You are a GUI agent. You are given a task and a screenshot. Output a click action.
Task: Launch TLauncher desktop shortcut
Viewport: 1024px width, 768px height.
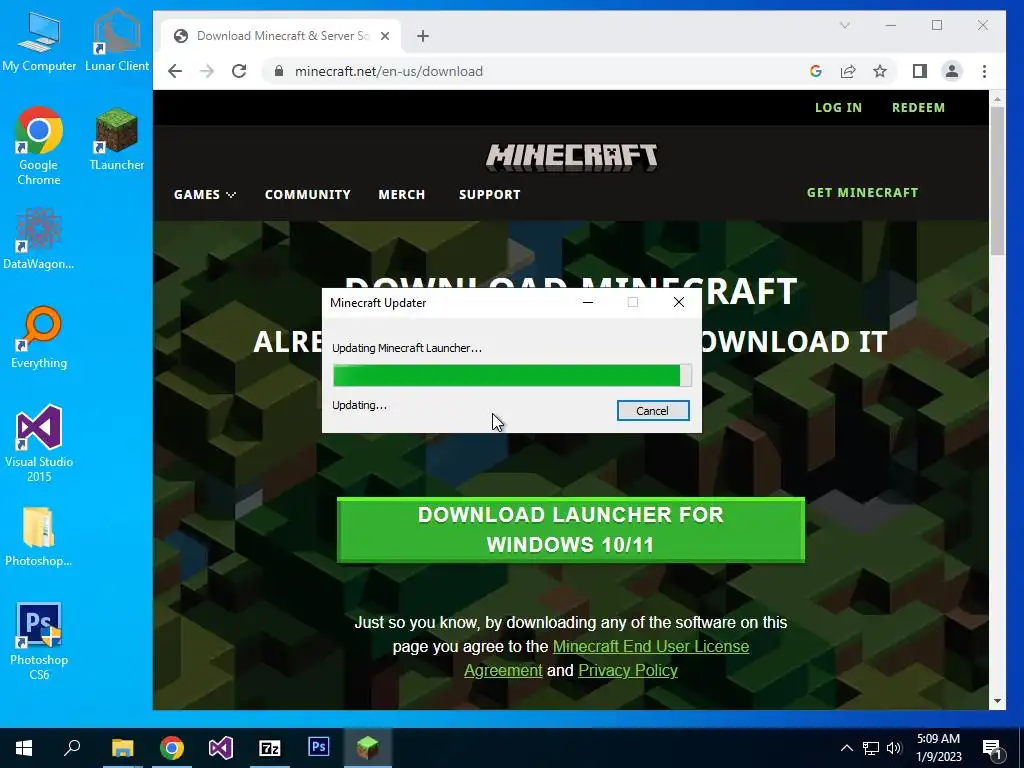[x=117, y=140]
